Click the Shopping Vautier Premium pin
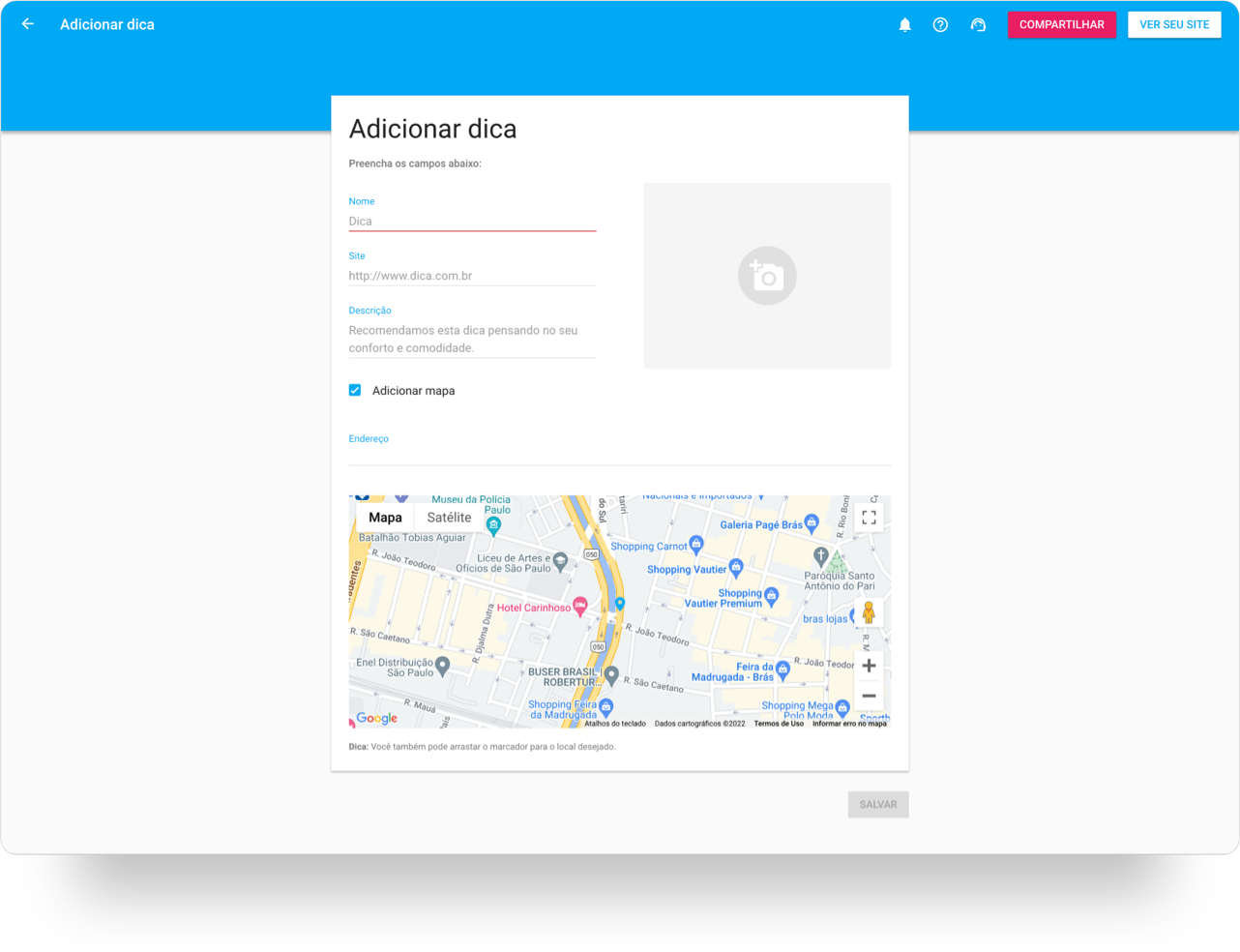 pyautogui.click(x=771, y=595)
